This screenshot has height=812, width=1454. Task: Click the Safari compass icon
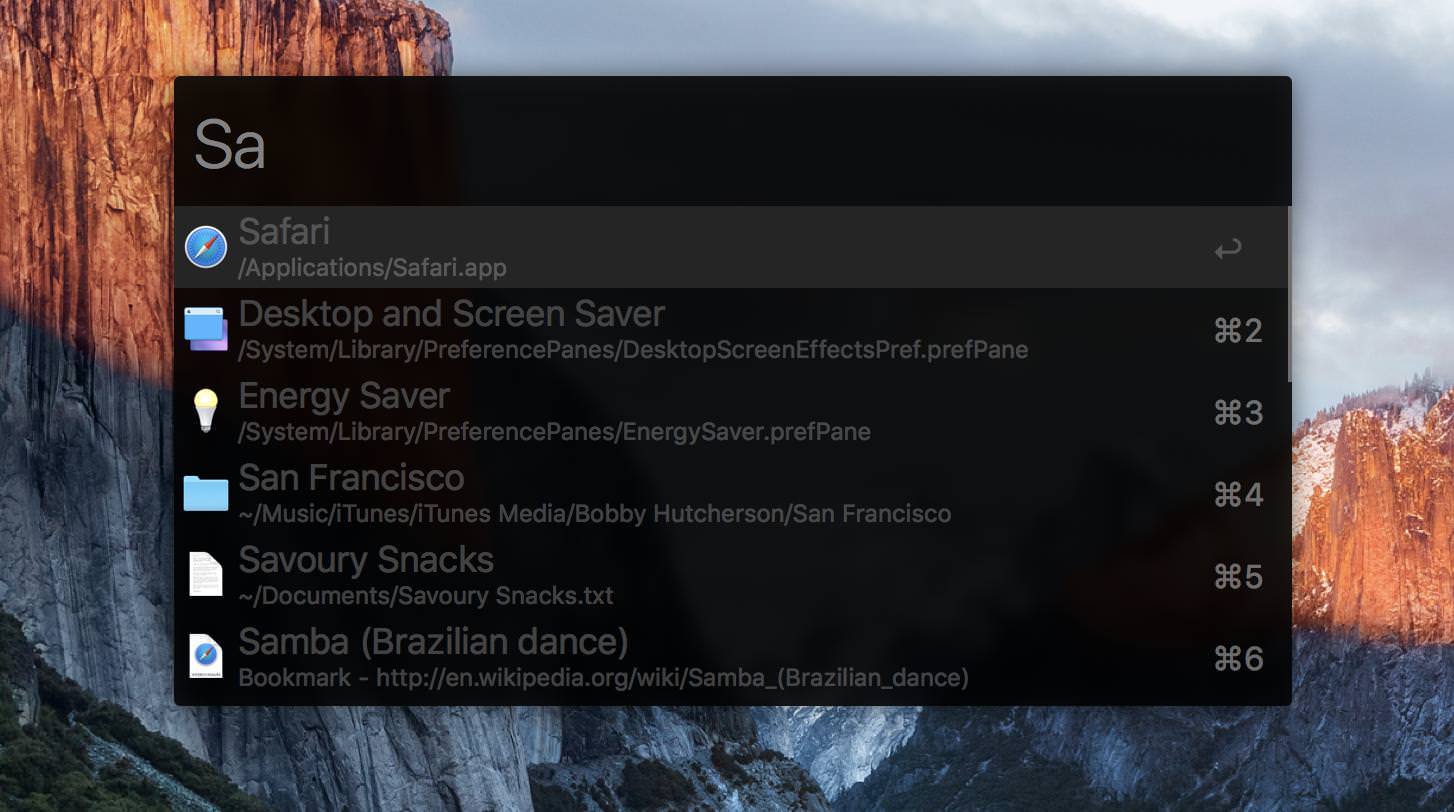[206, 247]
